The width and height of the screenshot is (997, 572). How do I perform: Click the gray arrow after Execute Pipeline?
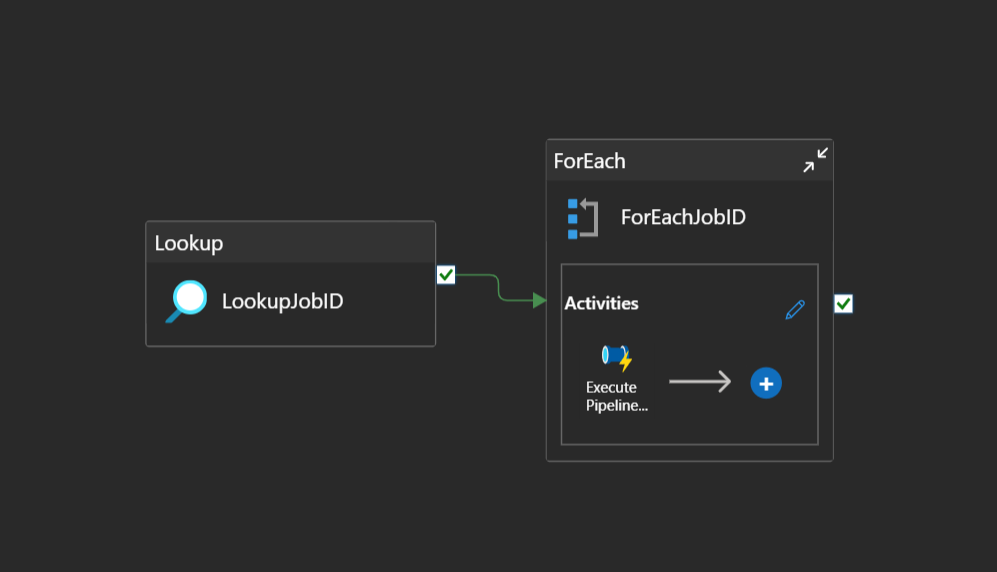click(699, 382)
